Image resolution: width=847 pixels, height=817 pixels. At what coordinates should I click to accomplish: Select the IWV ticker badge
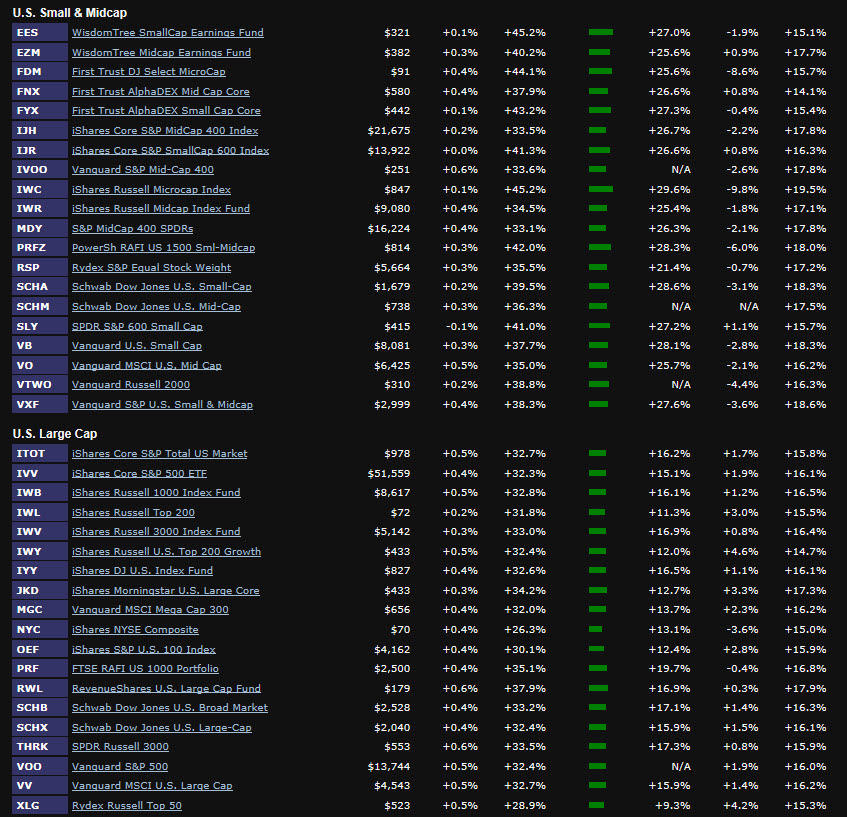click(x=40, y=532)
